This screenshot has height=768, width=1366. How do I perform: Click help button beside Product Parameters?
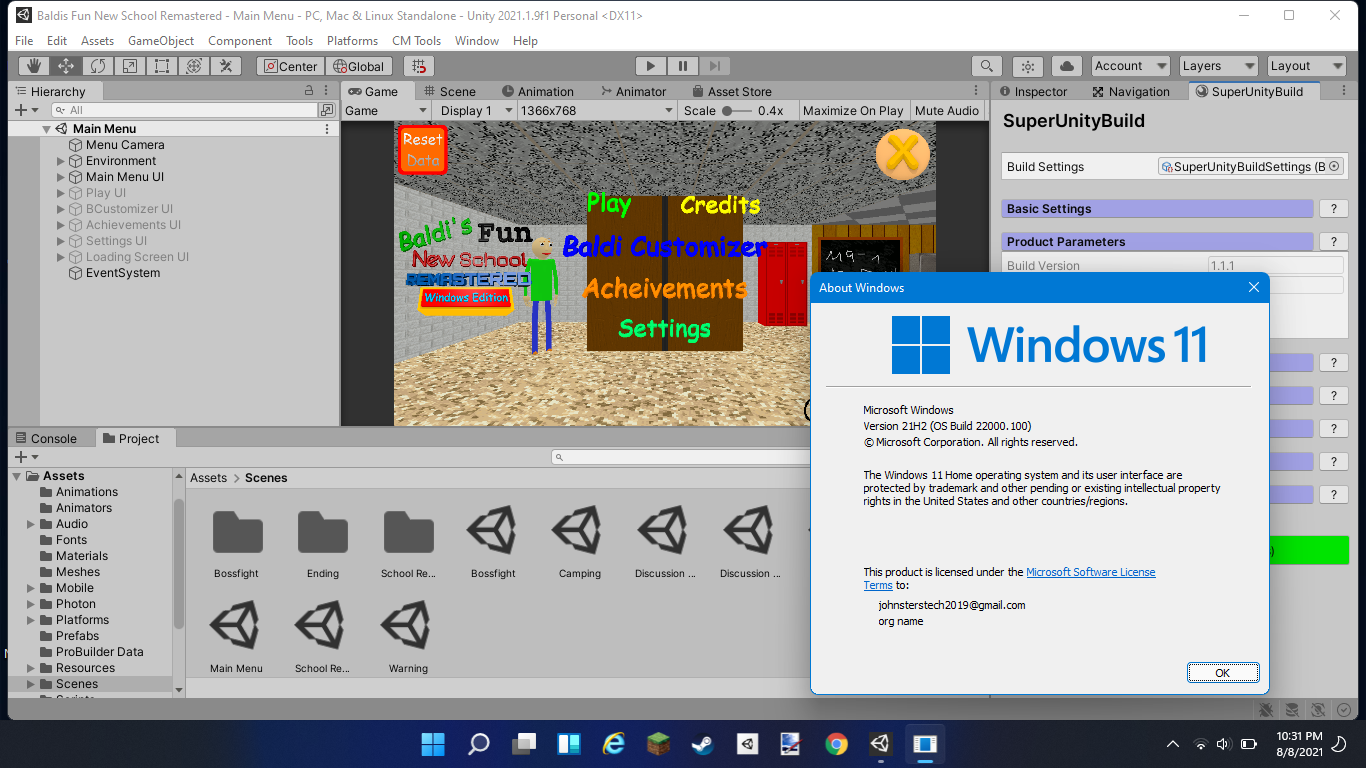[1333, 242]
